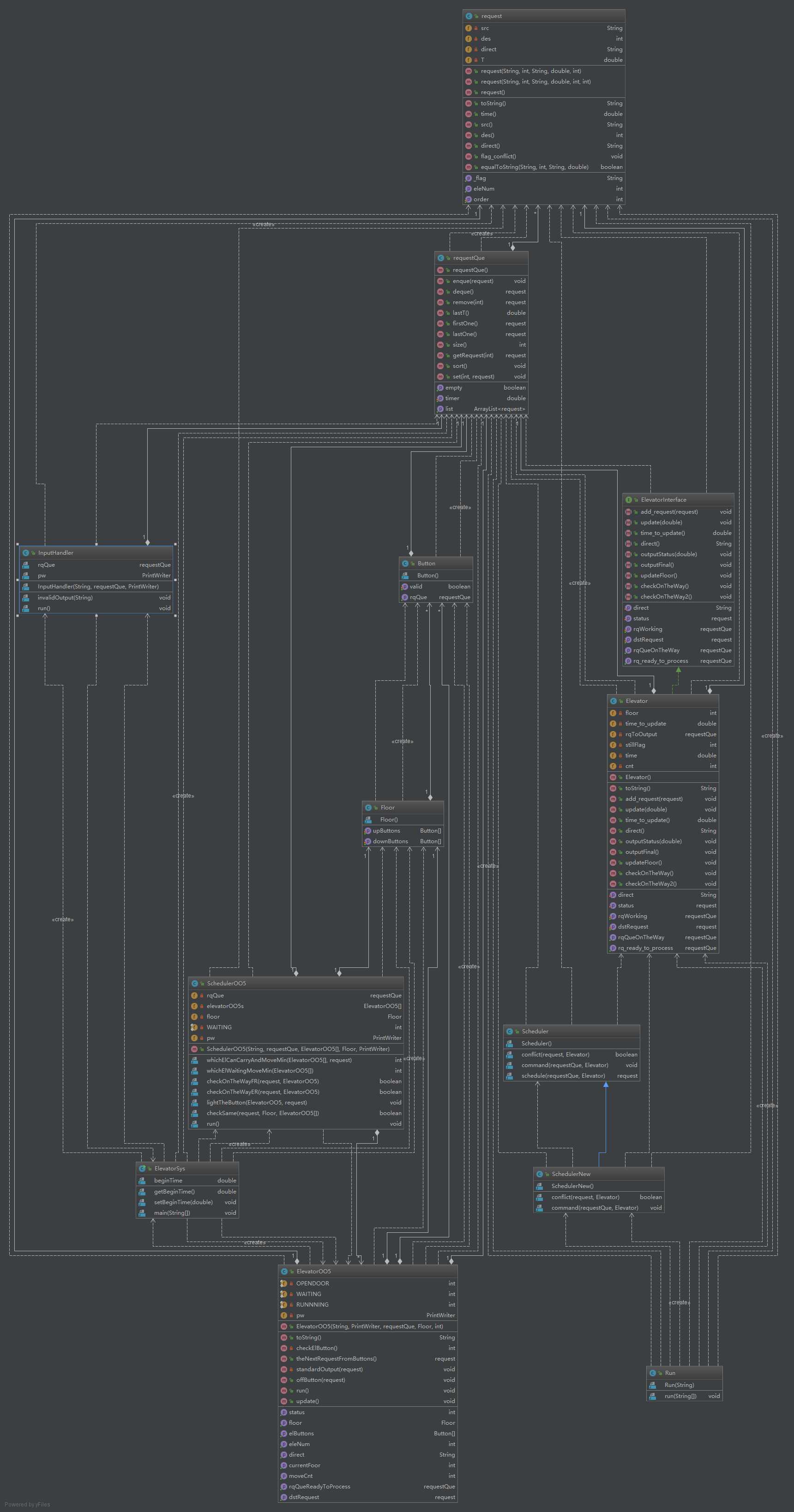
Task: Select 'checkOnTheWay2()' method in Elevator class
Action: click(x=663, y=884)
